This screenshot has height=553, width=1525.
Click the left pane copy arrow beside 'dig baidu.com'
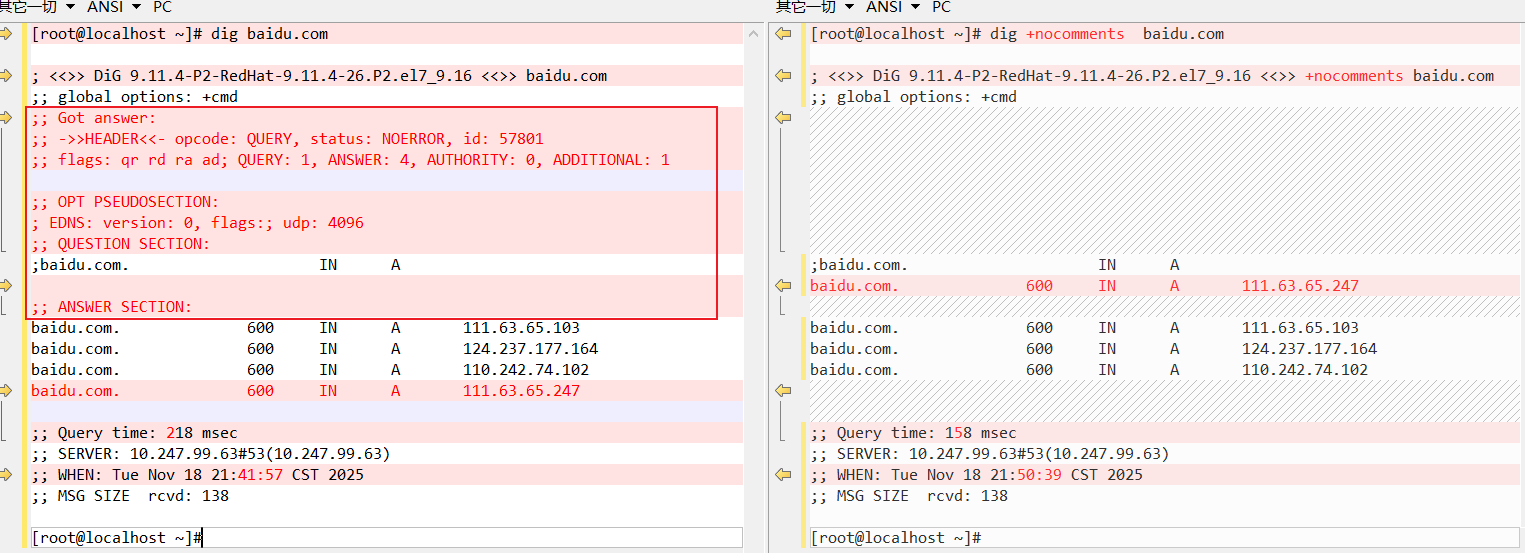coord(6,34)
